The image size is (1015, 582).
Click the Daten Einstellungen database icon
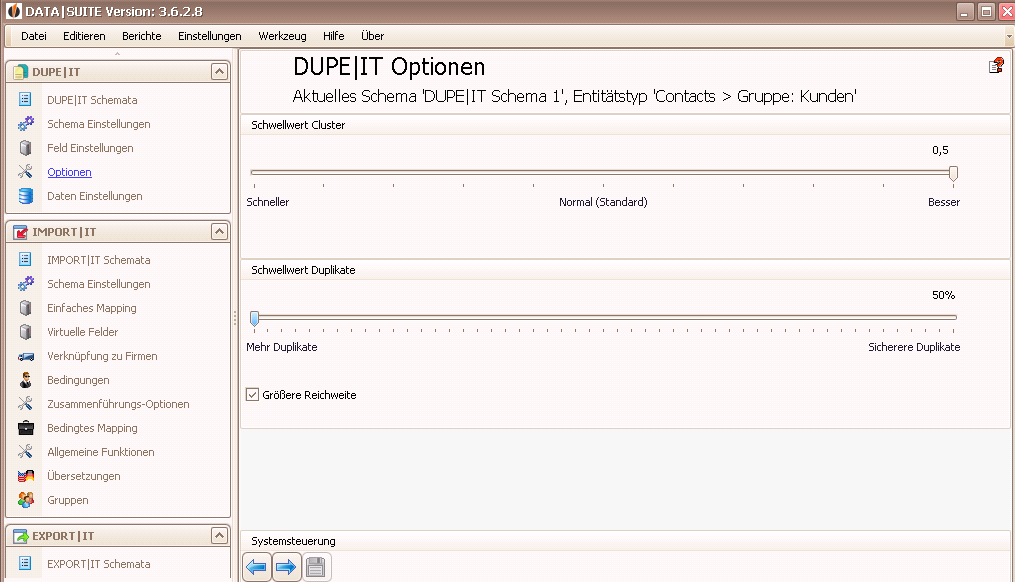26,196
